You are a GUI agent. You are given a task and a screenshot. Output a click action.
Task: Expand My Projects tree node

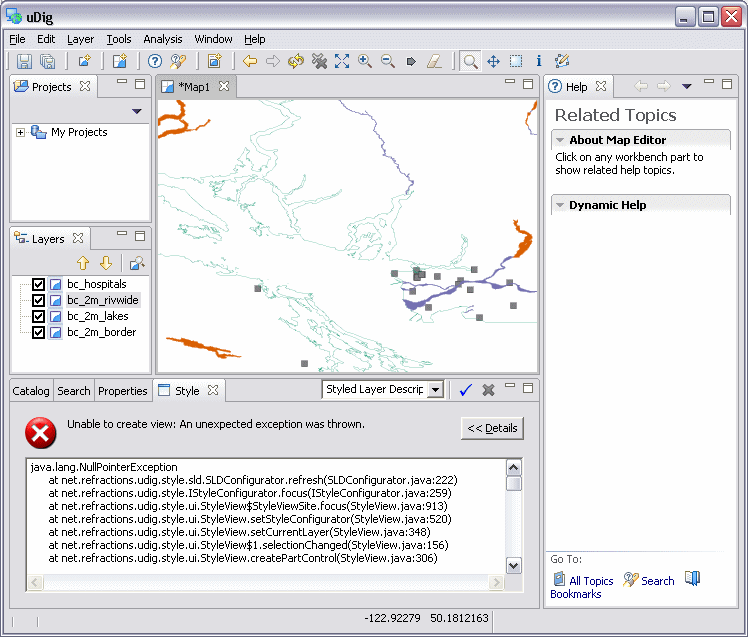[21, 132]
